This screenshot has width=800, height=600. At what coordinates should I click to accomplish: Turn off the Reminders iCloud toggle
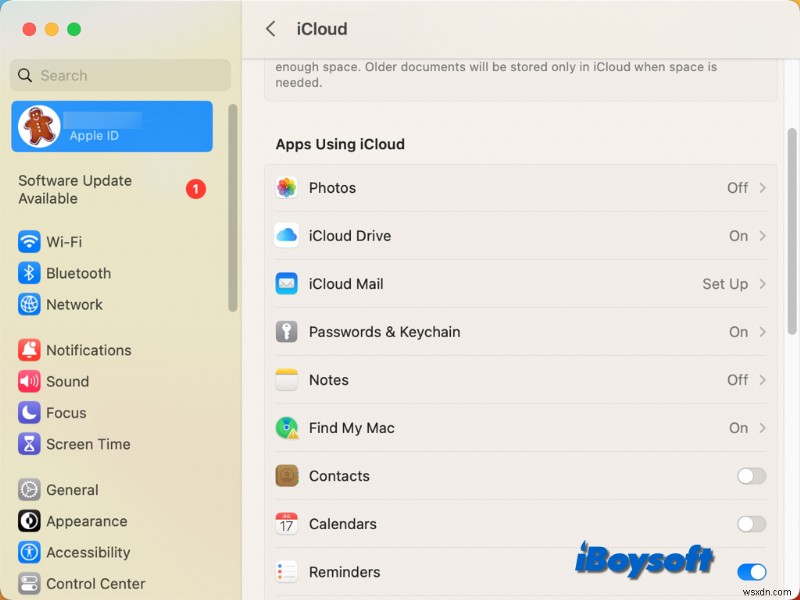[x=751, y=572]
